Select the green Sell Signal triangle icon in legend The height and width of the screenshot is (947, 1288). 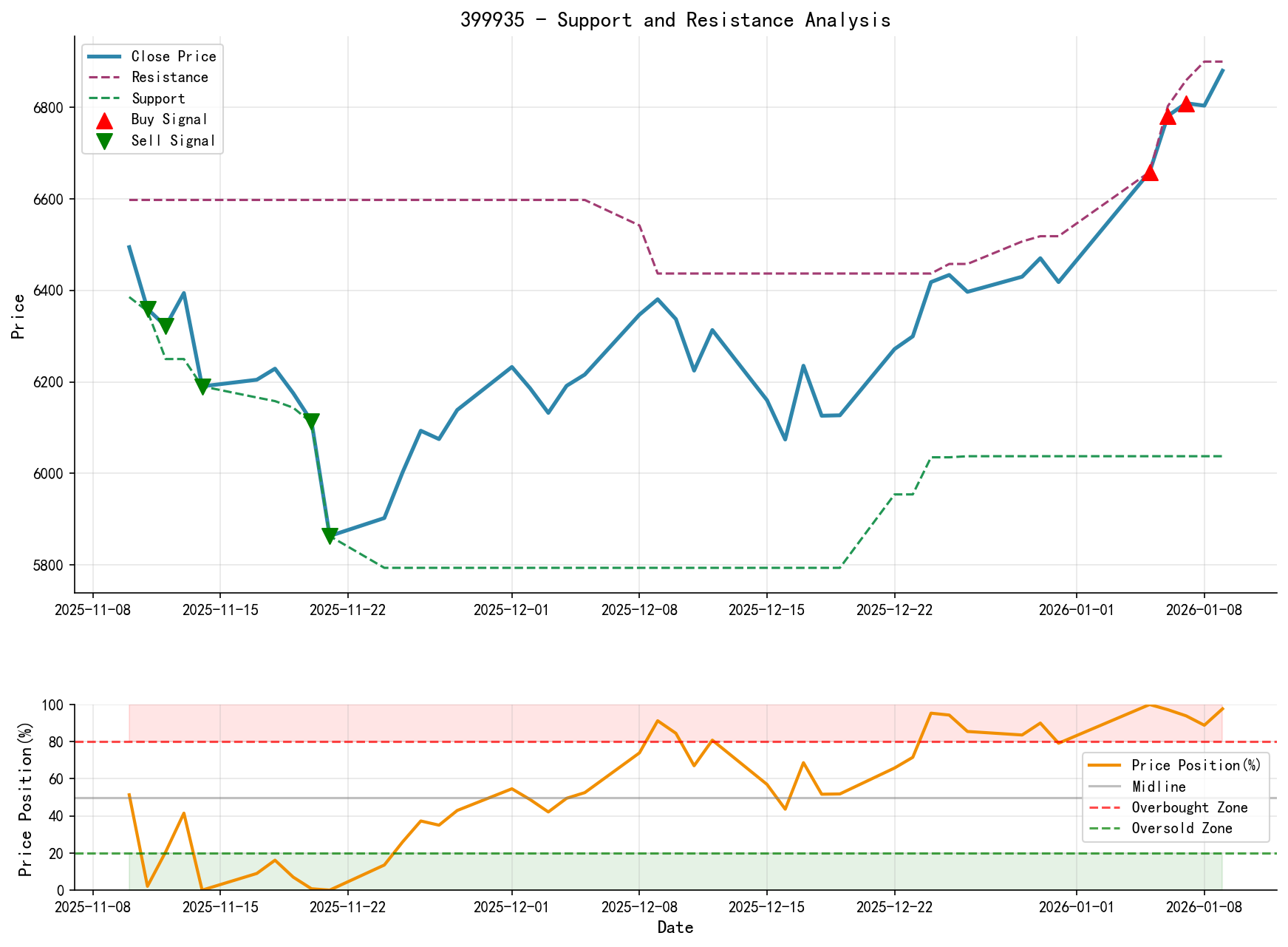pos(103,140)
